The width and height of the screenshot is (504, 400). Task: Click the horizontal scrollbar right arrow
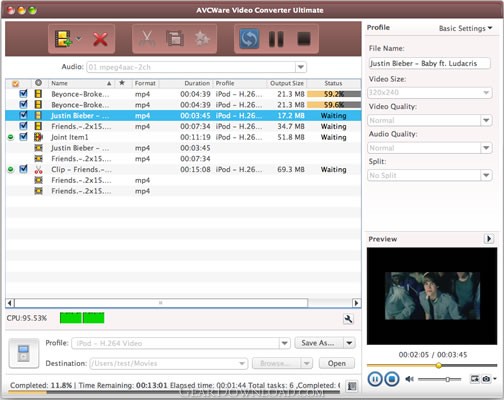click(356, 303)
